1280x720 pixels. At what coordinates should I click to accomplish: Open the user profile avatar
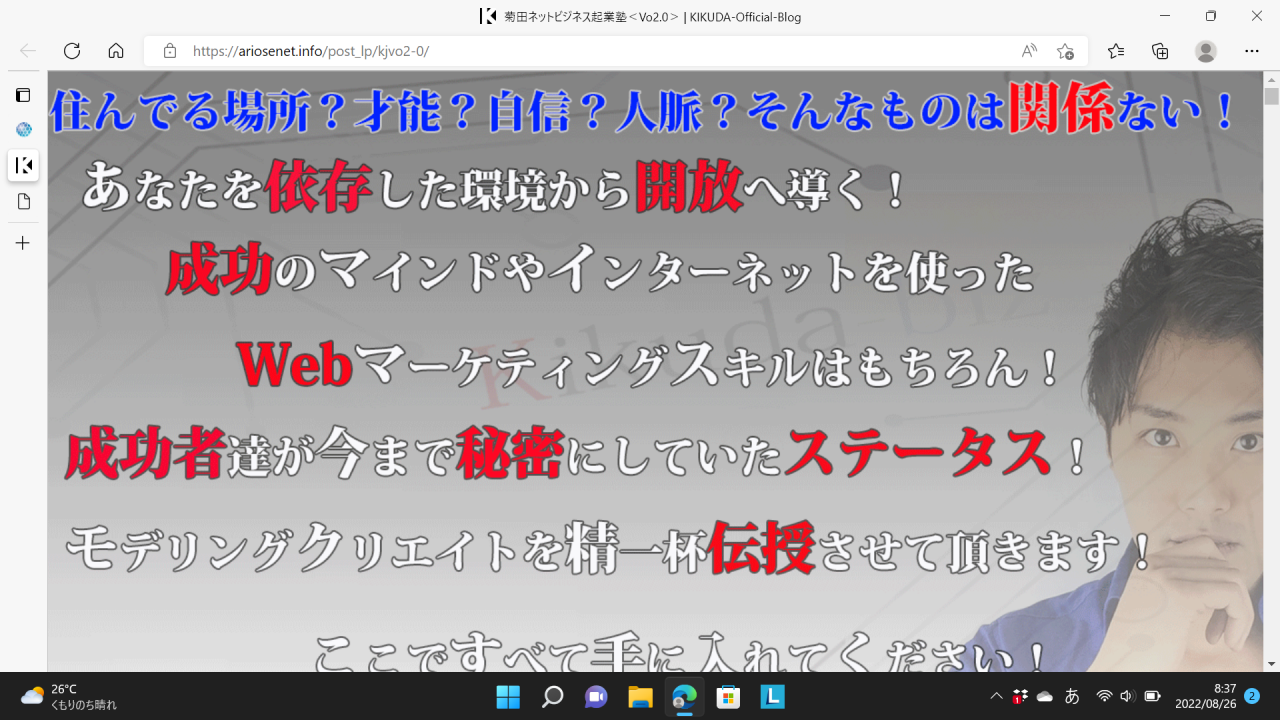(x=1206, y=51)
